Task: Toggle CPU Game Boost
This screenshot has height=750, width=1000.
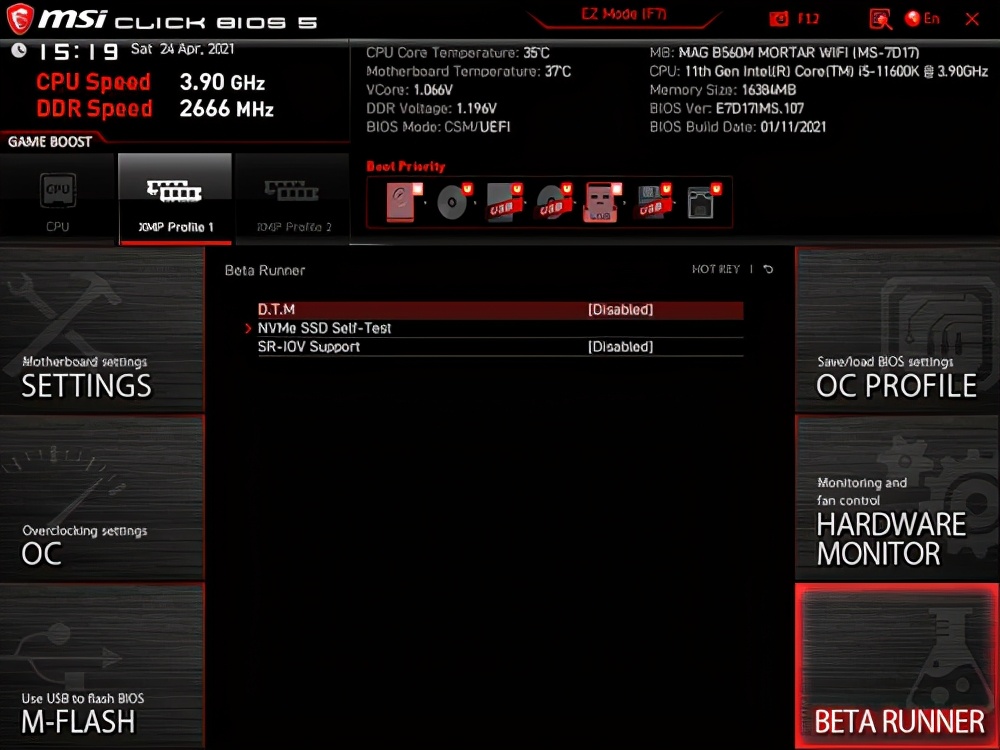Action: click(x=58, y=199)
